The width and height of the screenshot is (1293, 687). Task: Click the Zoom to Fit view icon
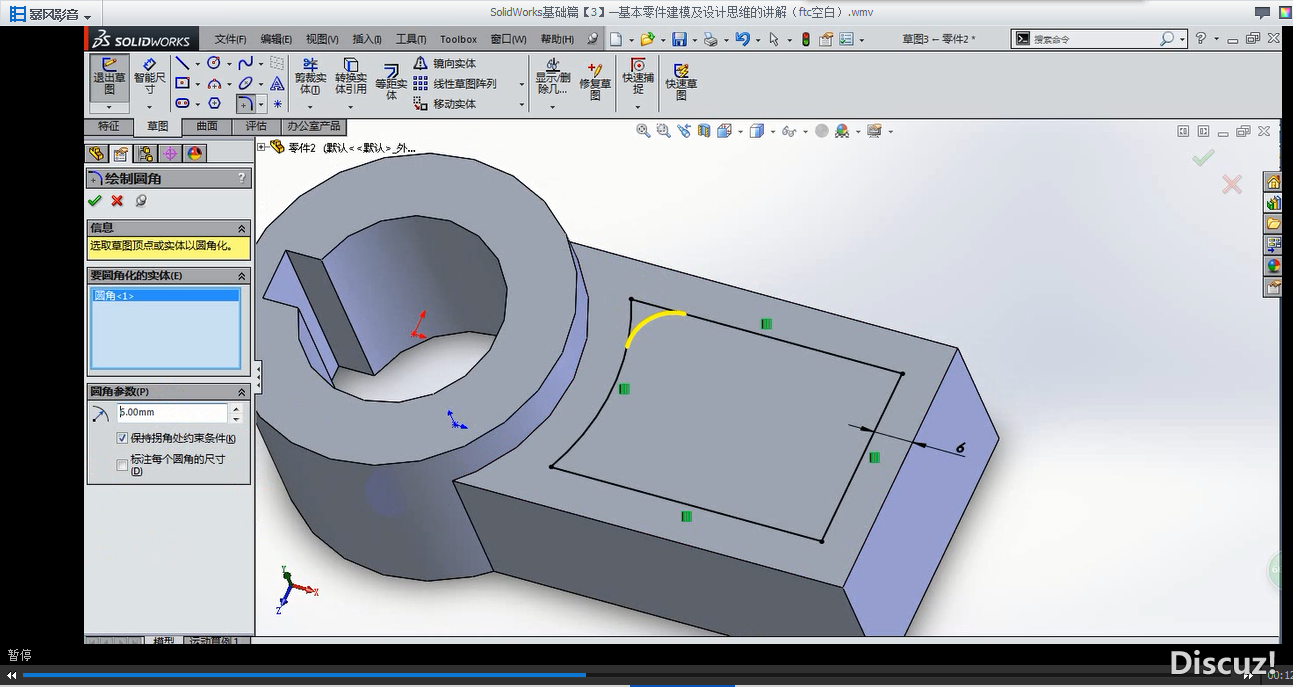pyautogui.click(x=643, y=131)
